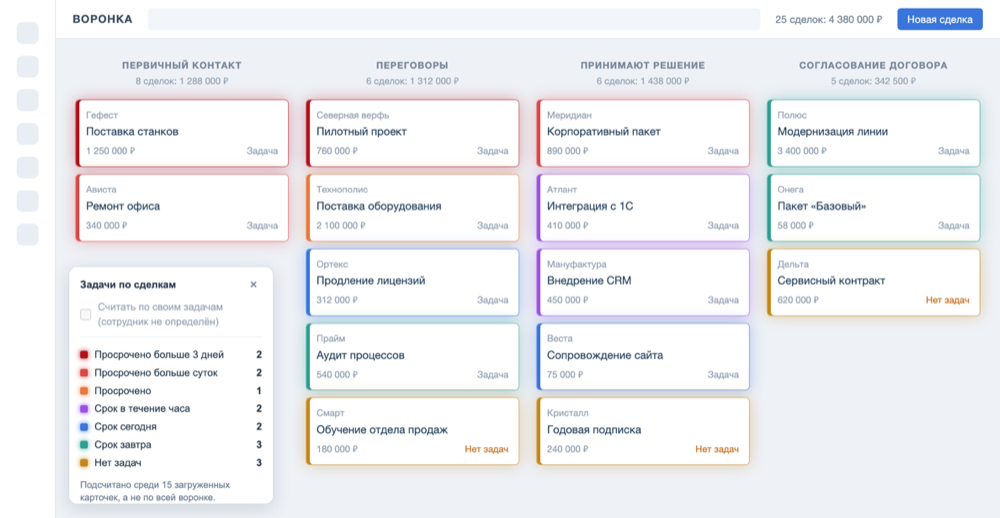Click «Задача» on the Полюс card
This screenshot has height=518, width=1000.
pyautogui.click(x=953, y=151)
